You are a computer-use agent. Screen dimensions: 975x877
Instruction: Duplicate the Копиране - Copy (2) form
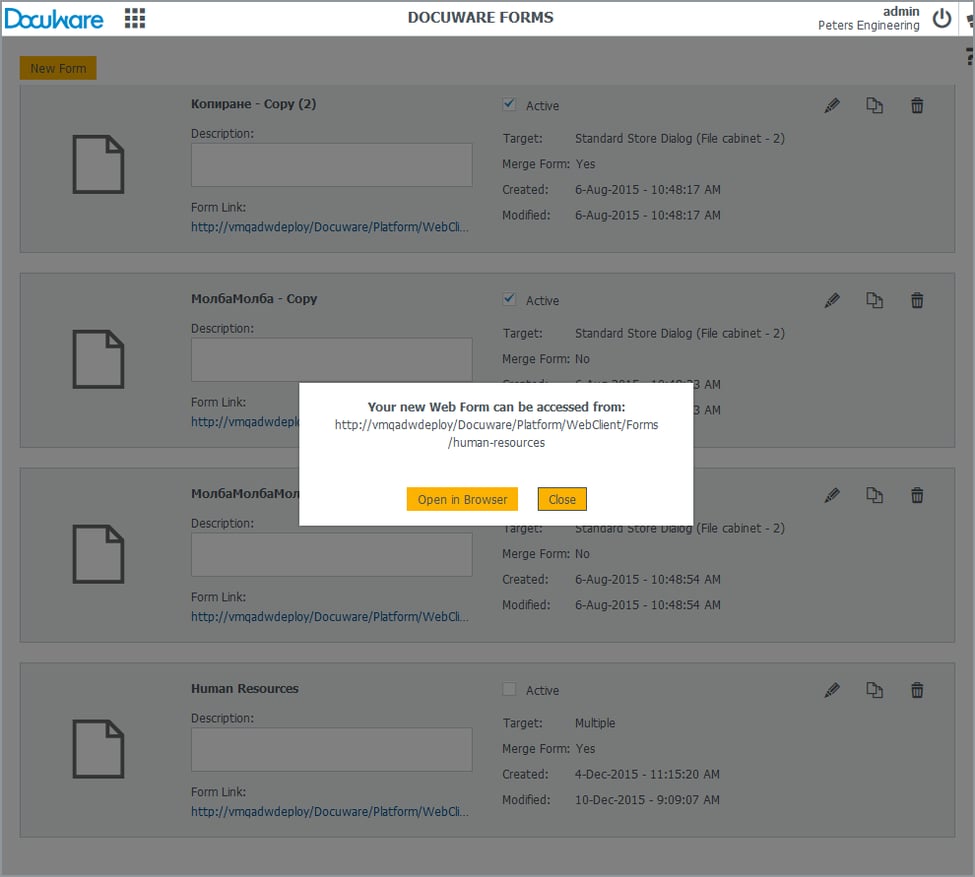tap(875, 106)
